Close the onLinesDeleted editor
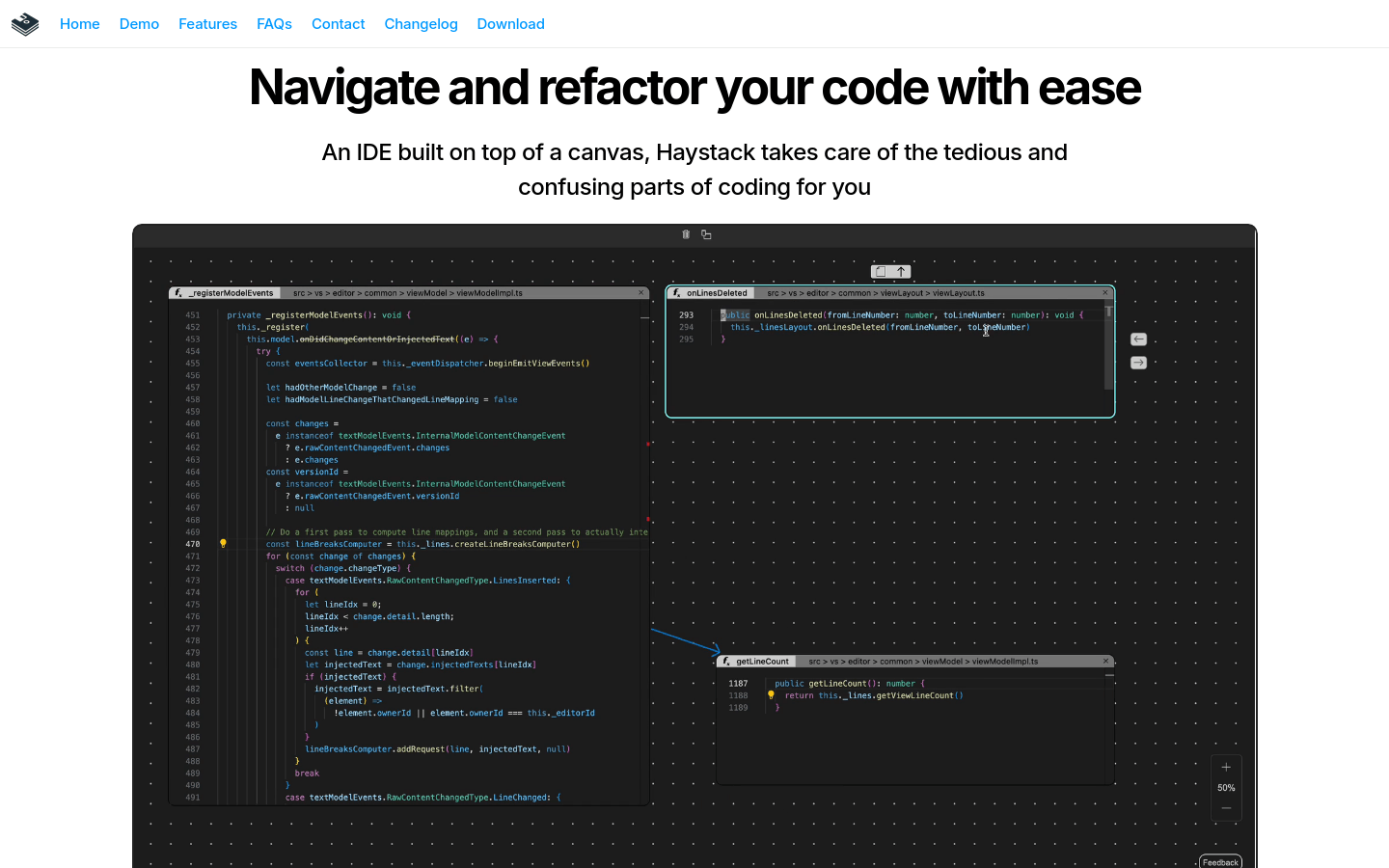 [1105, 293]
